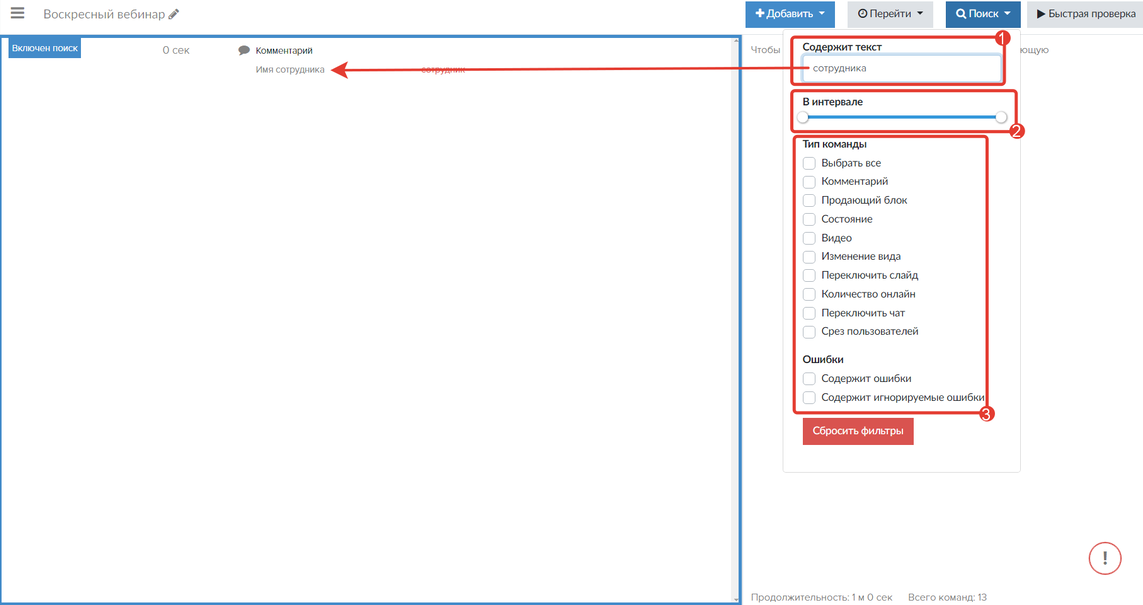Screen dimensions: 1143x605
Task: Click the Включен поиск badge
Action: click(x=45, y=48)
